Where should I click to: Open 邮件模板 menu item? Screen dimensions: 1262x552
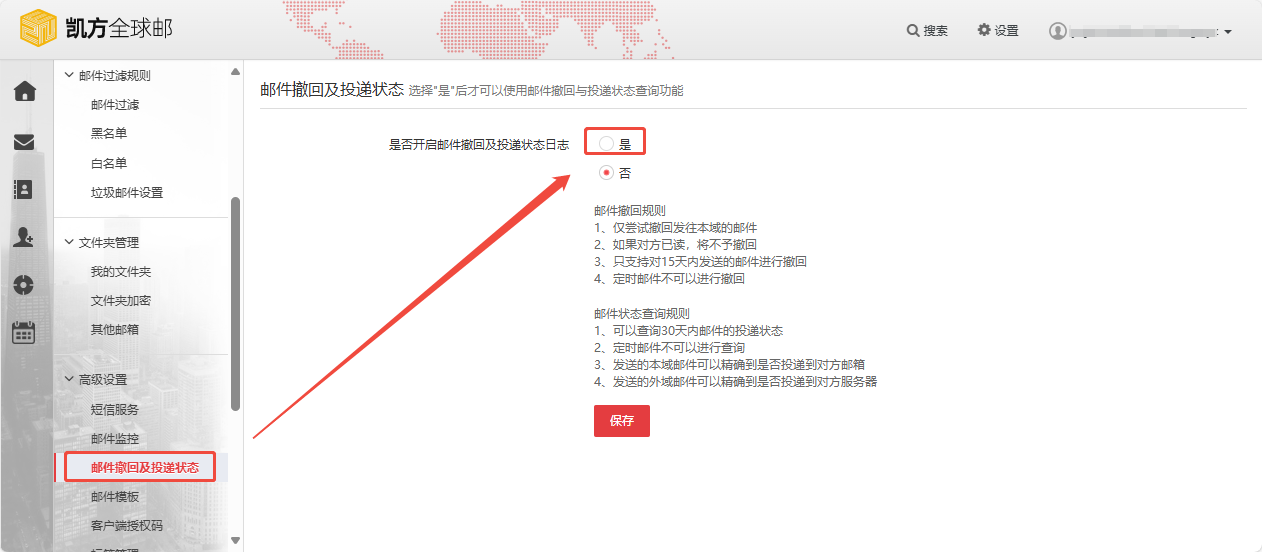click(x=115, y=496)
